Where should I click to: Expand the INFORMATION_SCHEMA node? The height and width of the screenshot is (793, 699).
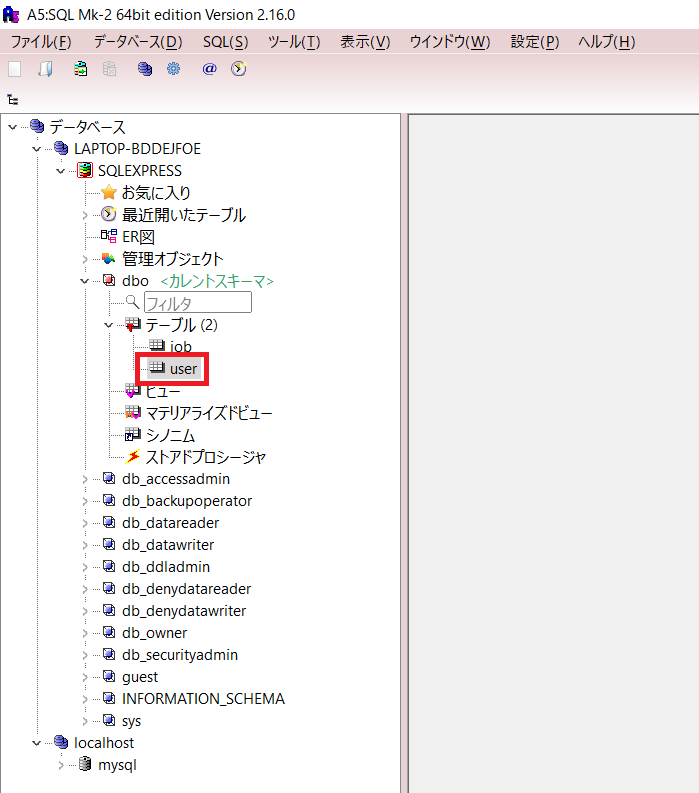point(85,699)
